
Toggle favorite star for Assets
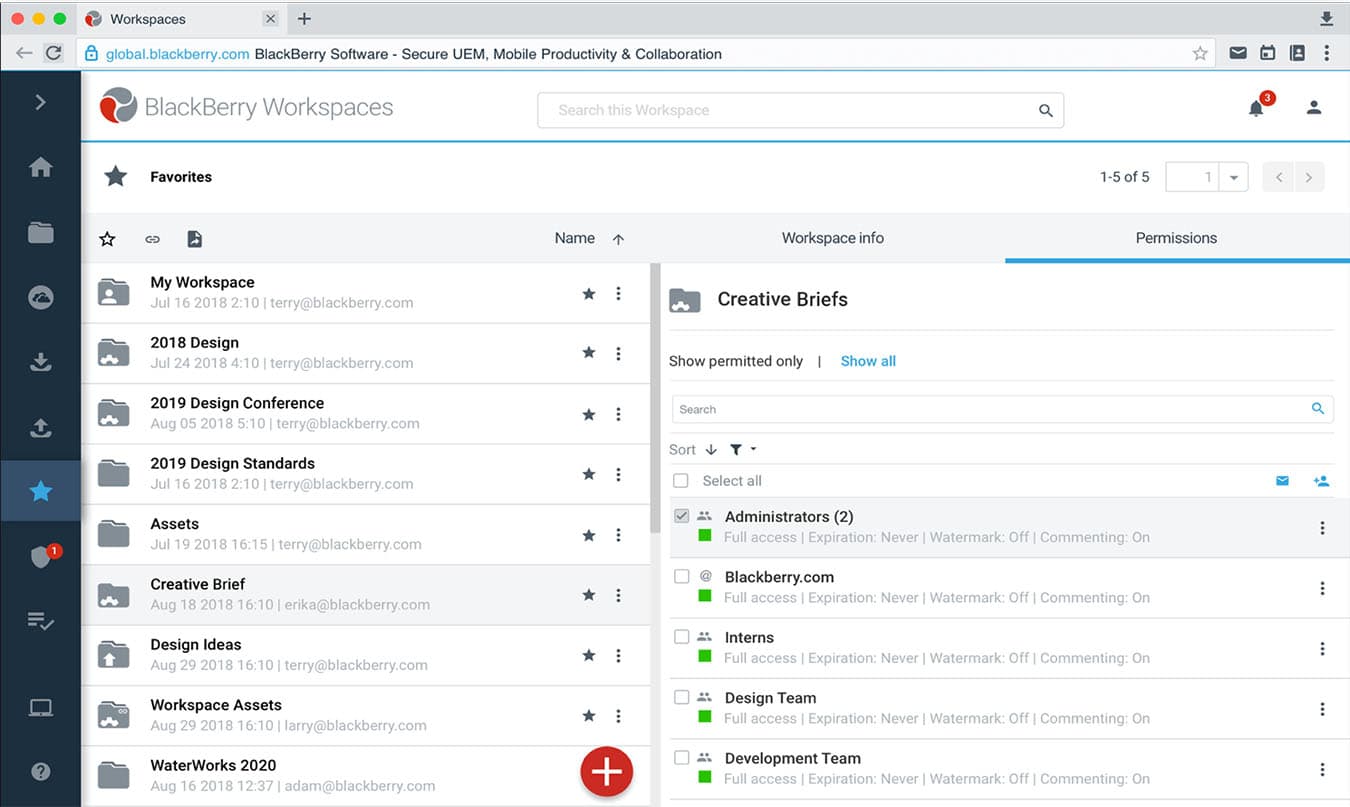coord(589,535)
